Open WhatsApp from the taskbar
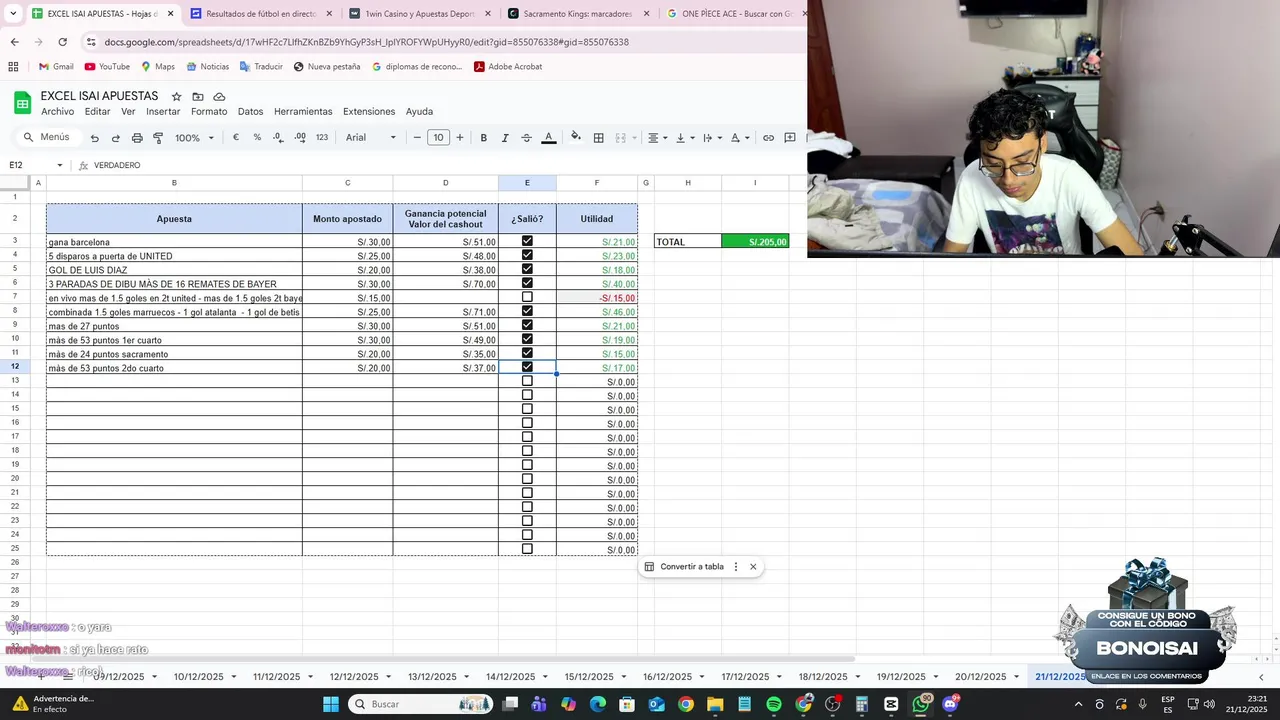 [x=921, y=704]
